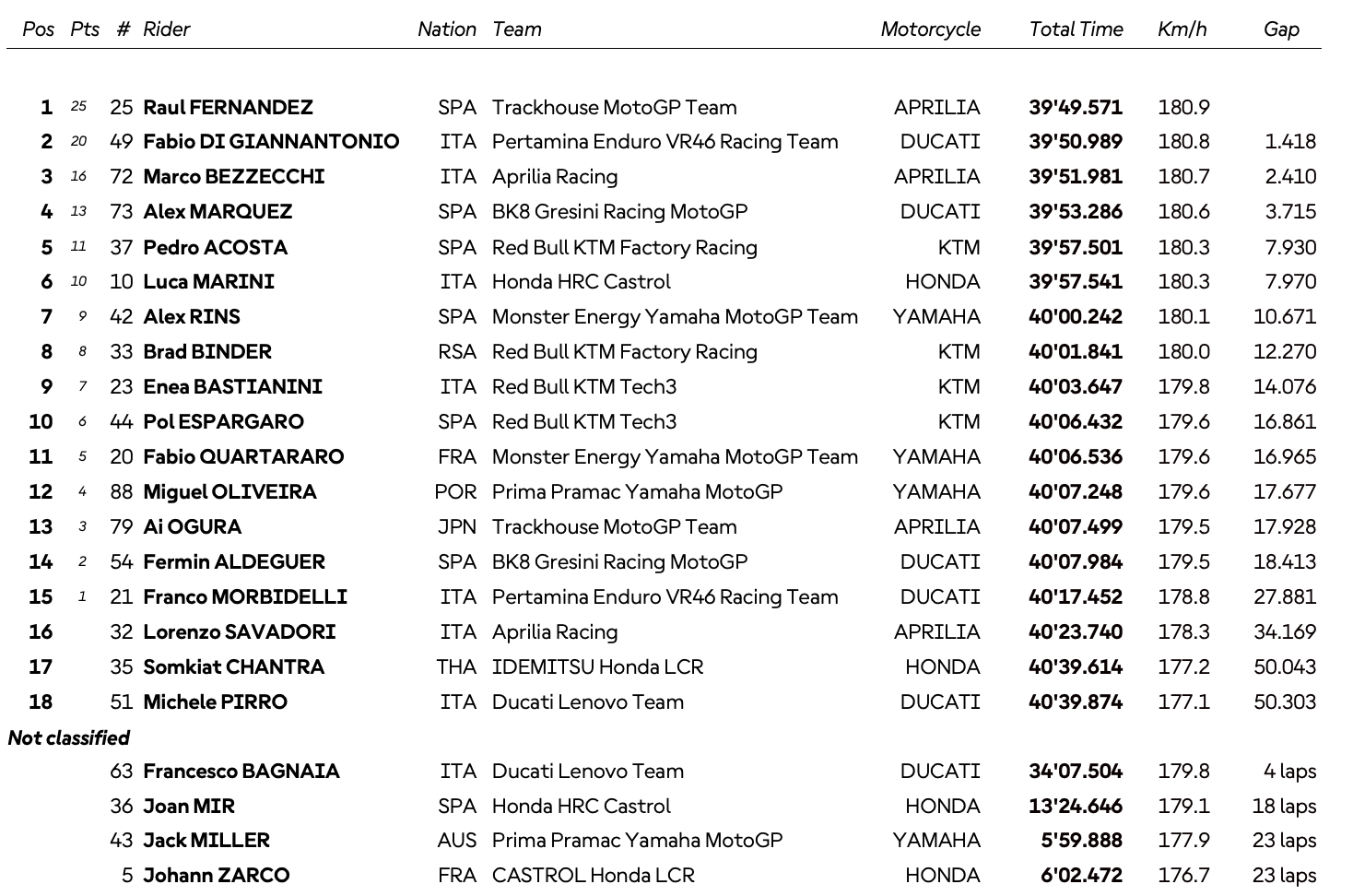Click Michele PIRRO's gap 50.303
This screenshot has width=1353, height=896.
coord(1284,701)
